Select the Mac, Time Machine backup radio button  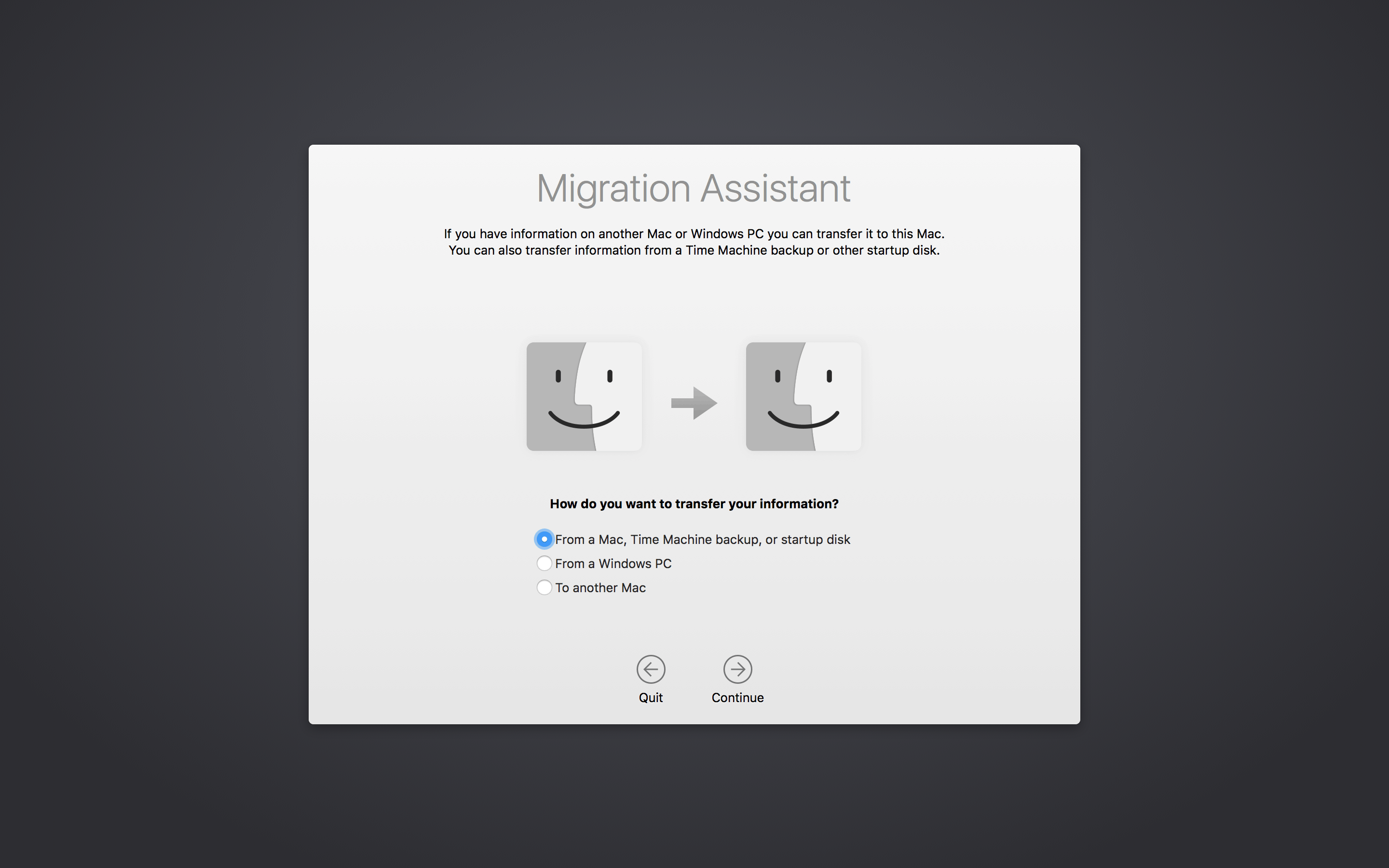tap(544, 539)
